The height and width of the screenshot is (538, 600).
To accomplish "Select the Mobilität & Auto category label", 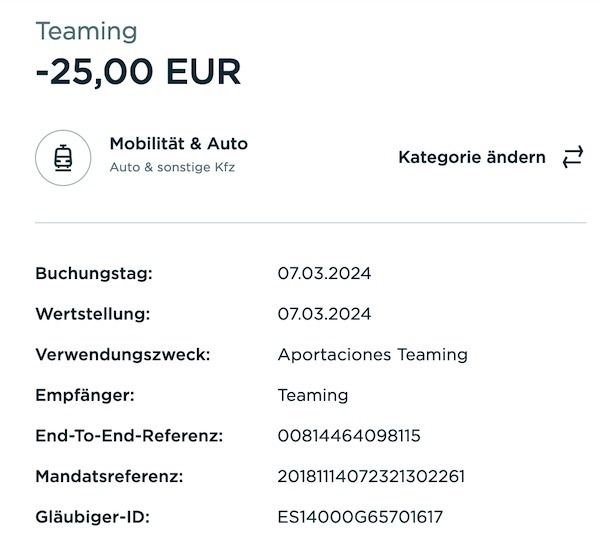I will pos(179,144).
